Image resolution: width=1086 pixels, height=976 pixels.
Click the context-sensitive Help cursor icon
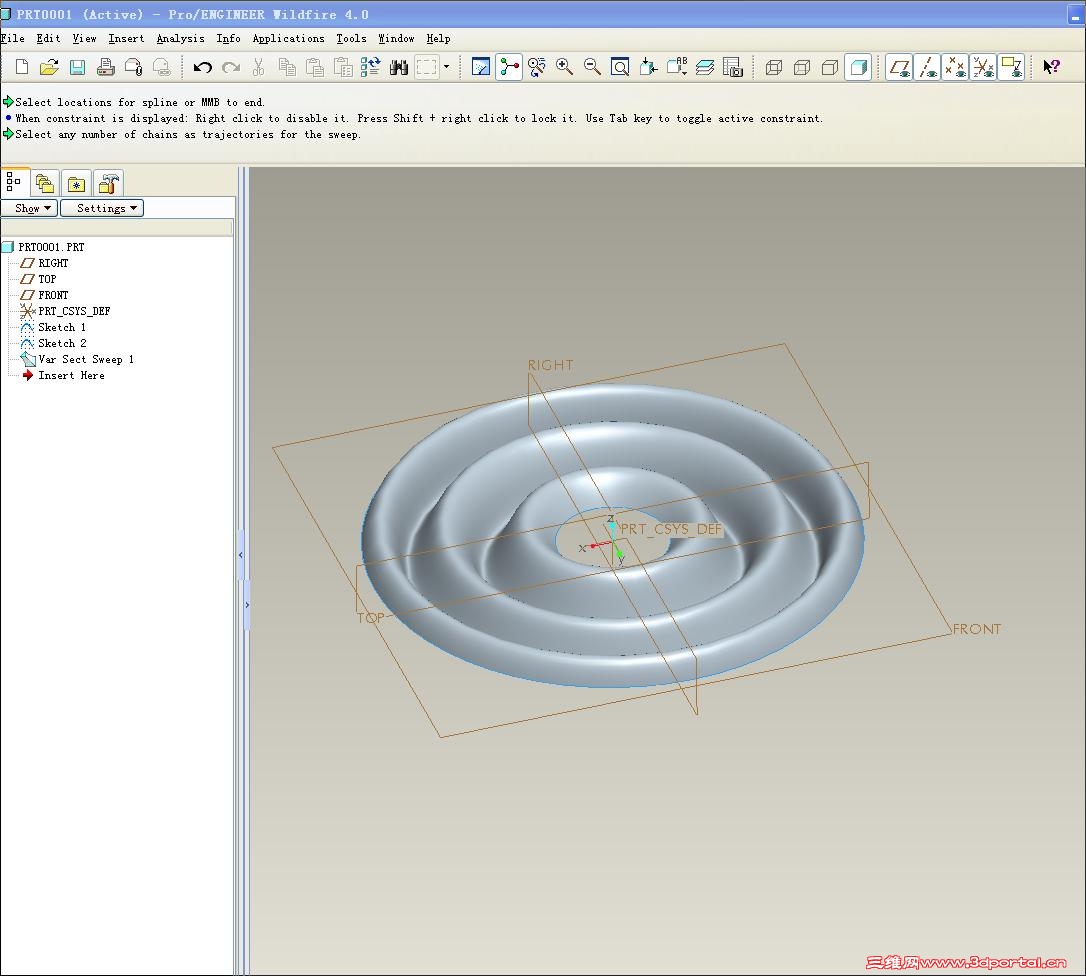[x=1051, y=67]
